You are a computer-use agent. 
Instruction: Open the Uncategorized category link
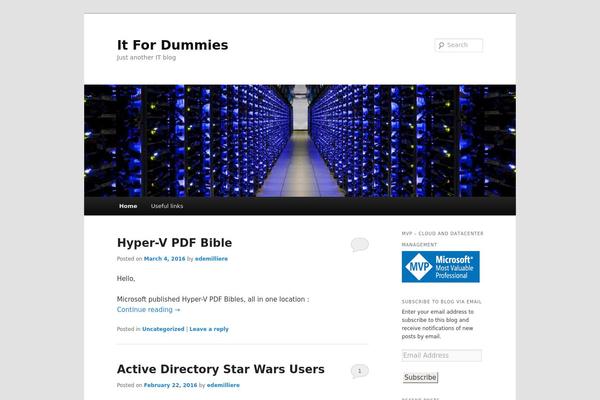(163, 329)
